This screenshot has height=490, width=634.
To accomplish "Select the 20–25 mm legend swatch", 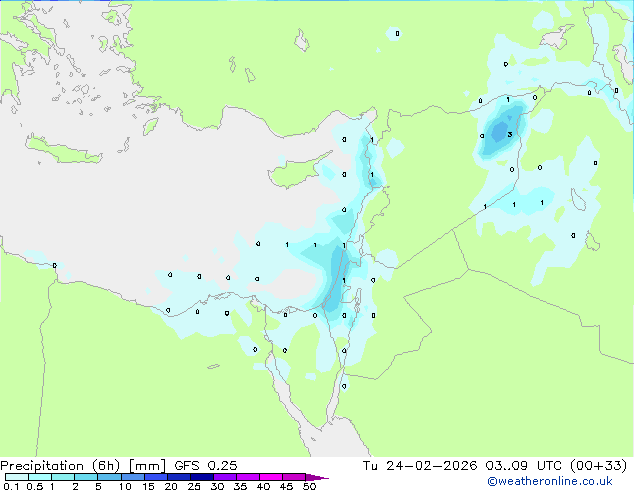I will 179,477.
